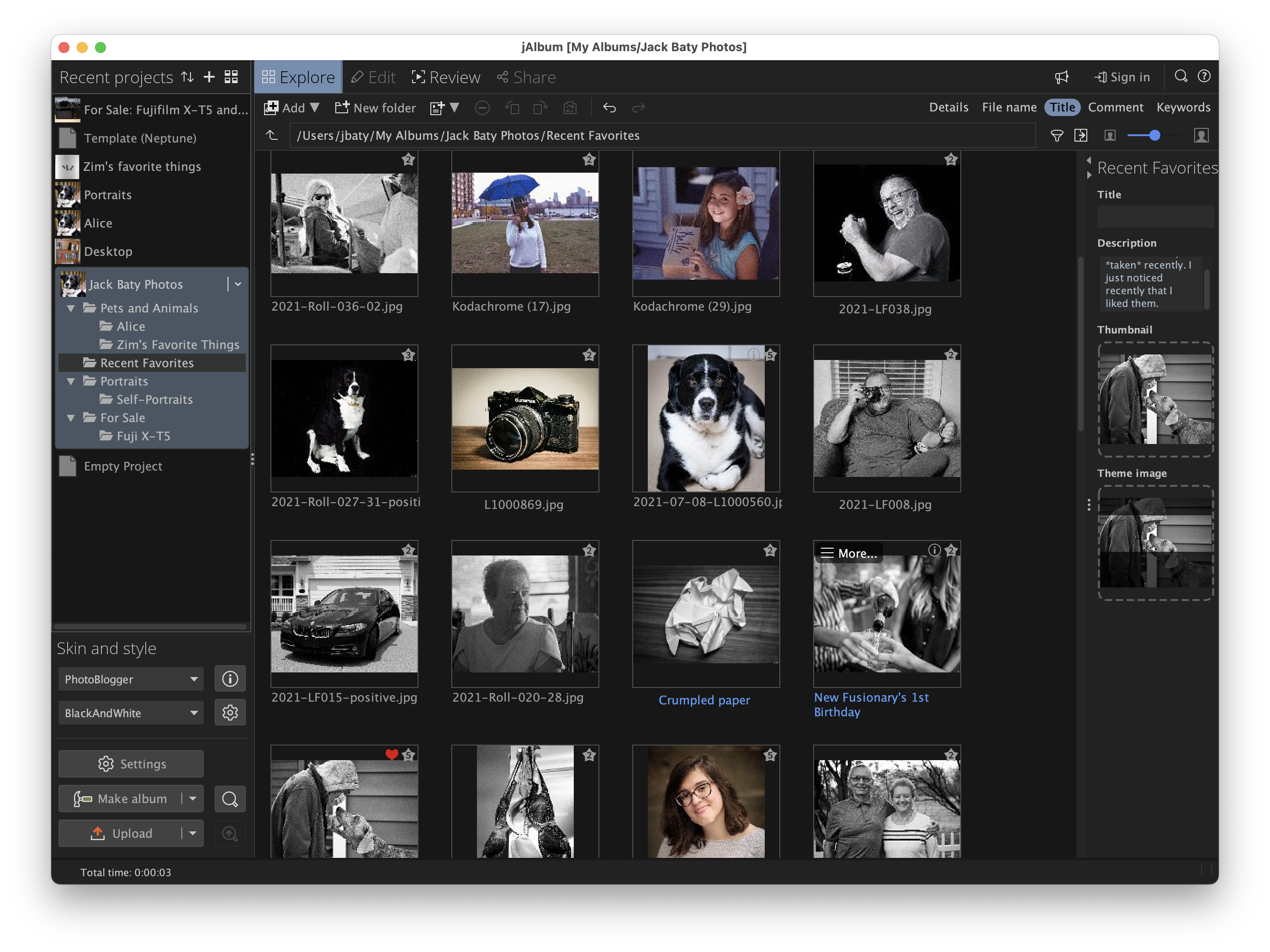Toggle star rating on 2021-Roll-020-28.jpg

click(x=589, y=550)
